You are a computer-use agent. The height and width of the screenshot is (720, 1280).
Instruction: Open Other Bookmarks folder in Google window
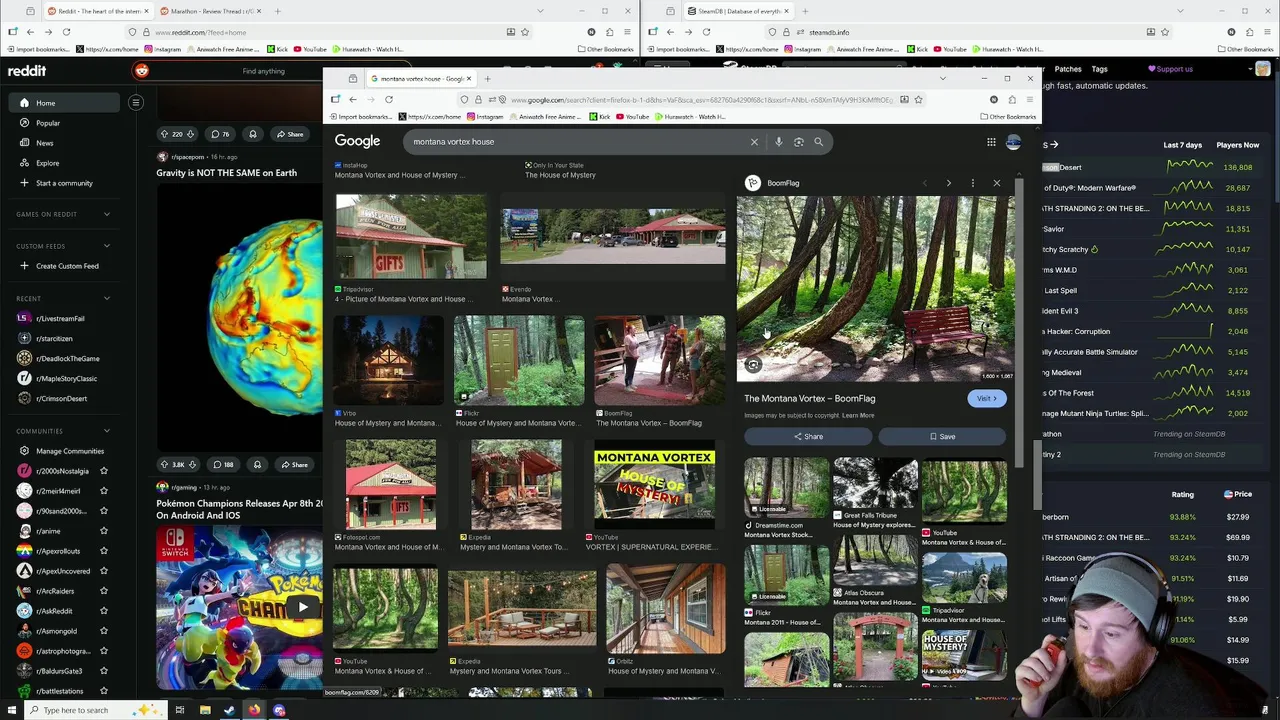pyautogui.click(x=1007, y=117)
